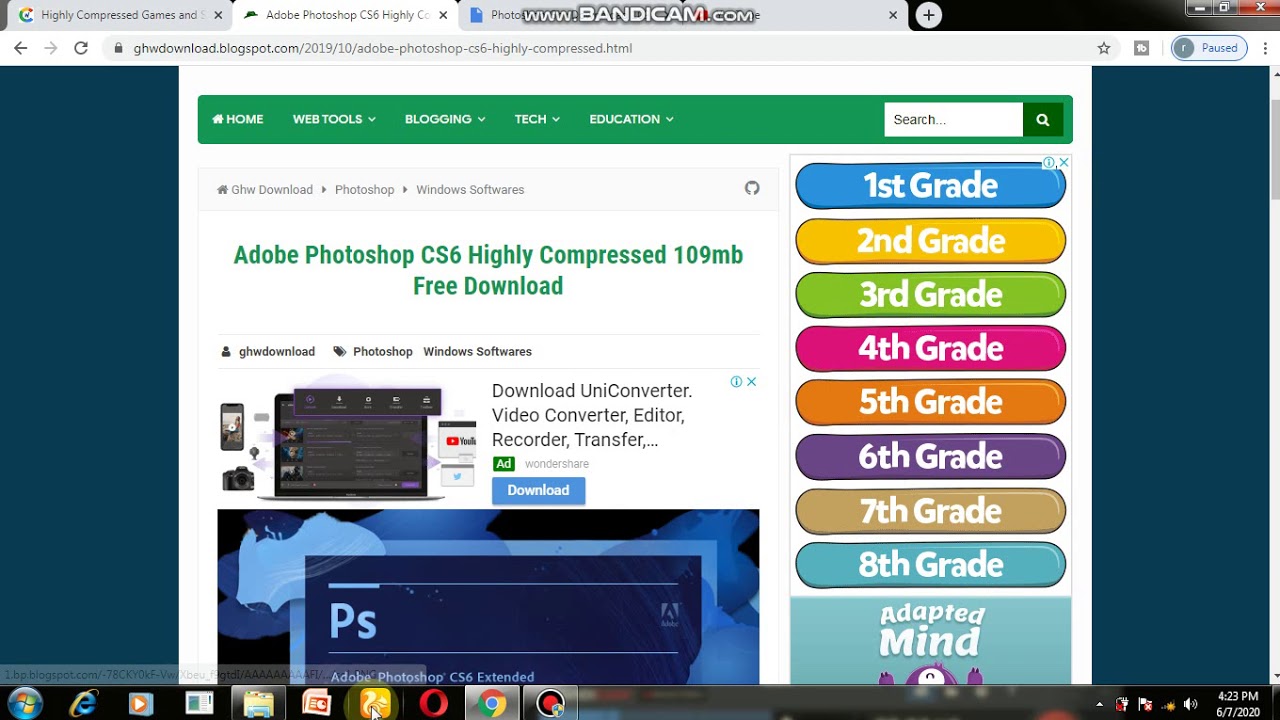The height and width of the screenshot is (720, 1280).
Task: Click the Photoshop CS6 splash image
Action: pos(488,597)
